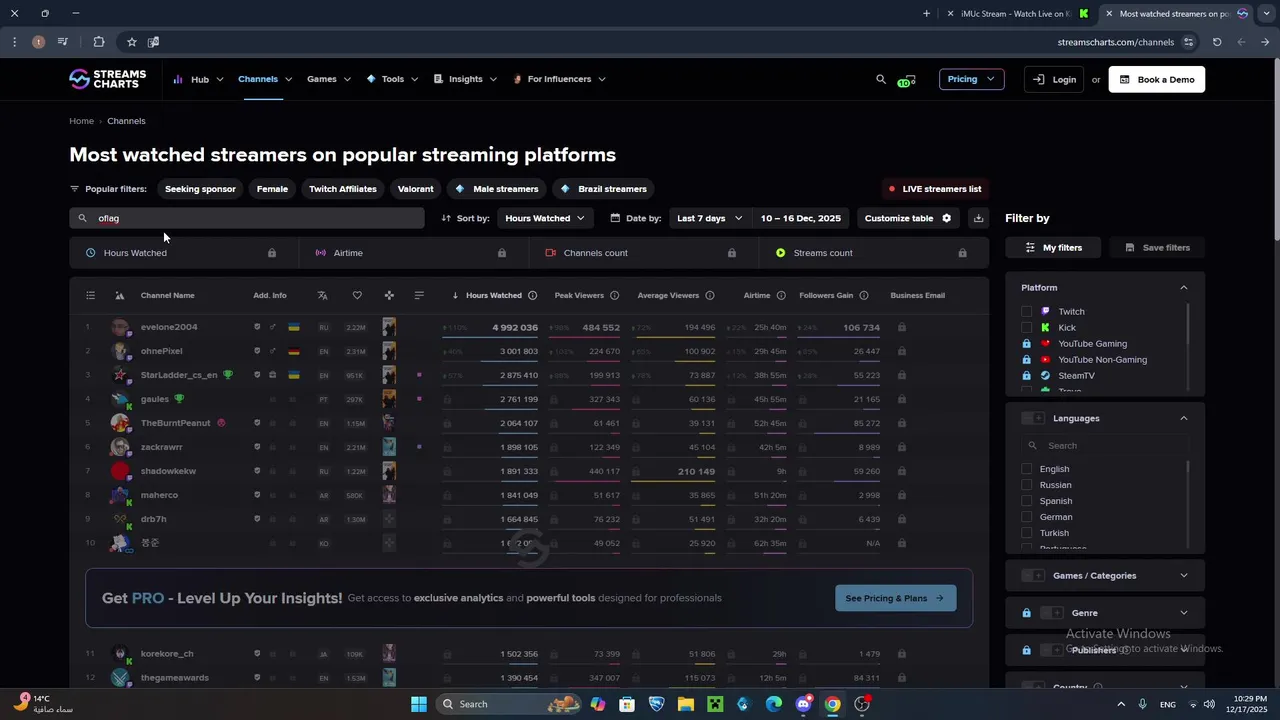
Task: Open the Last 7 days date dropdown
Action: (x=710, y=218)
